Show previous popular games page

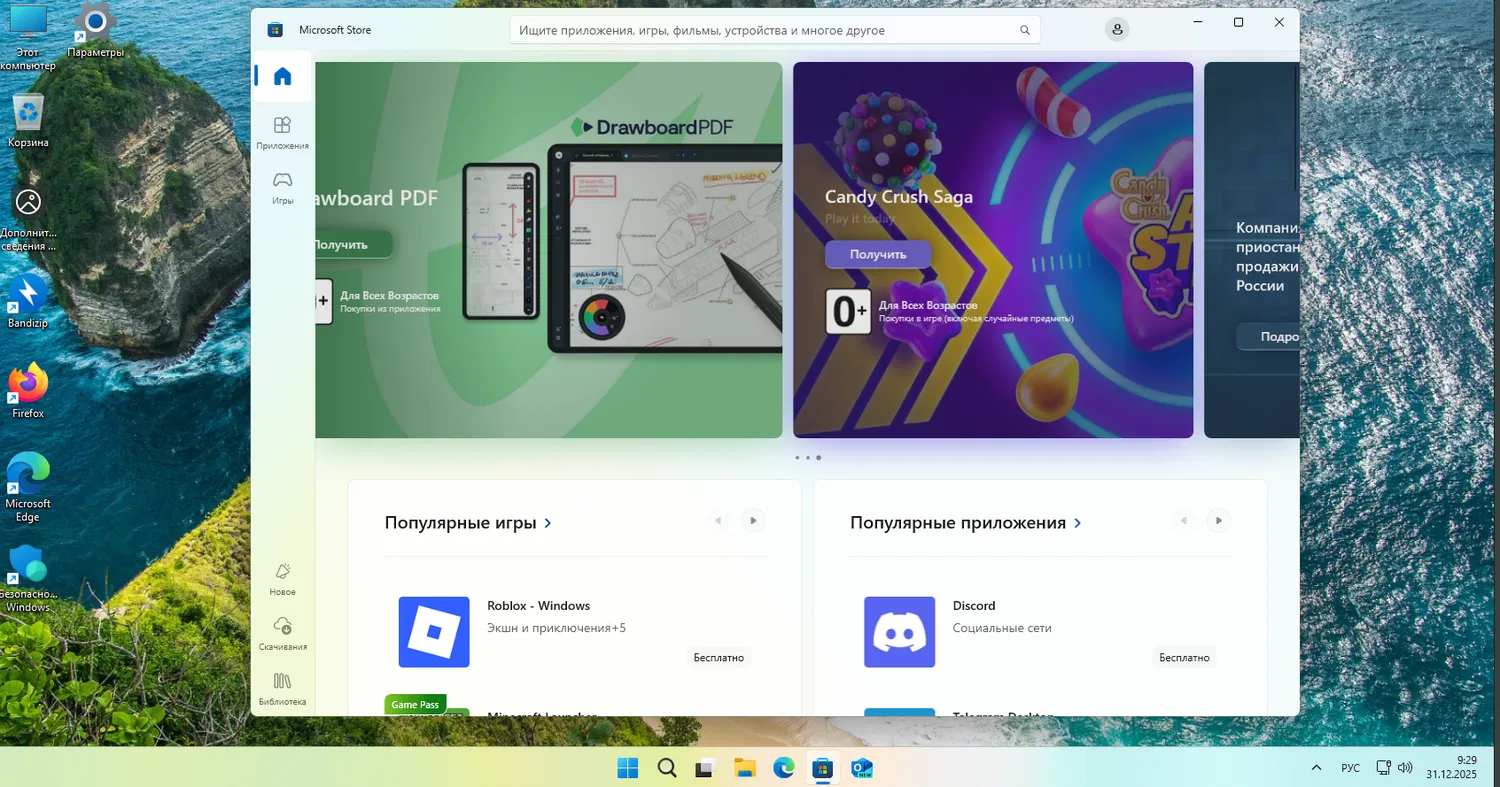pos(717,520)
